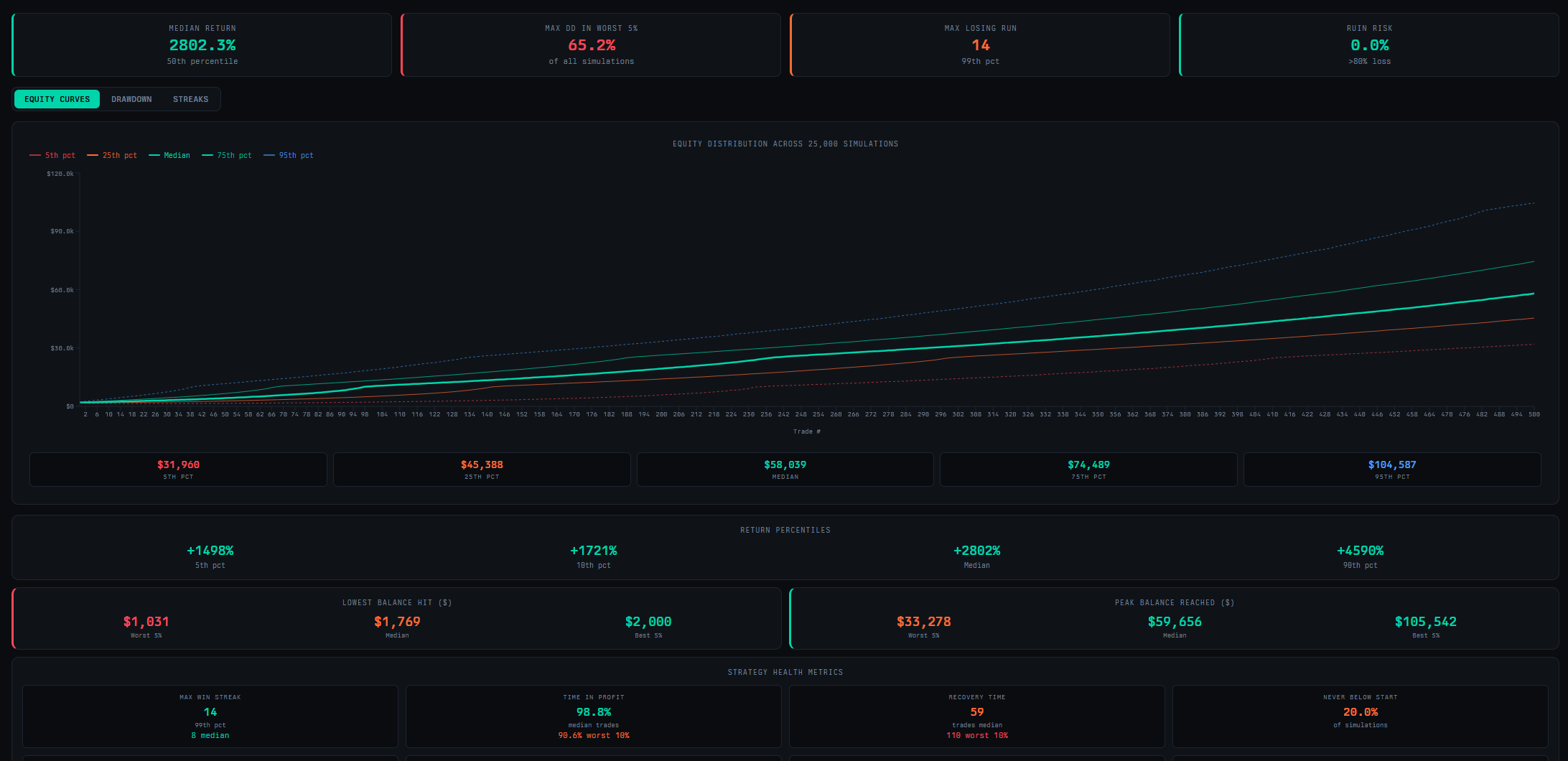The image size is (1568, 761).
Task: Toggle the 5th pct legend entry
Action: [52, 155]
